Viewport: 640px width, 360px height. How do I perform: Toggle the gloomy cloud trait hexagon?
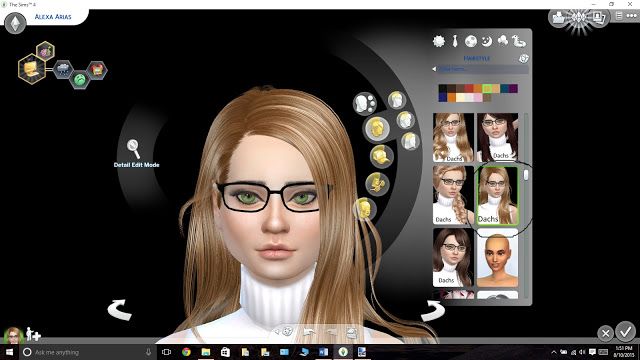[x=63, y=69]
